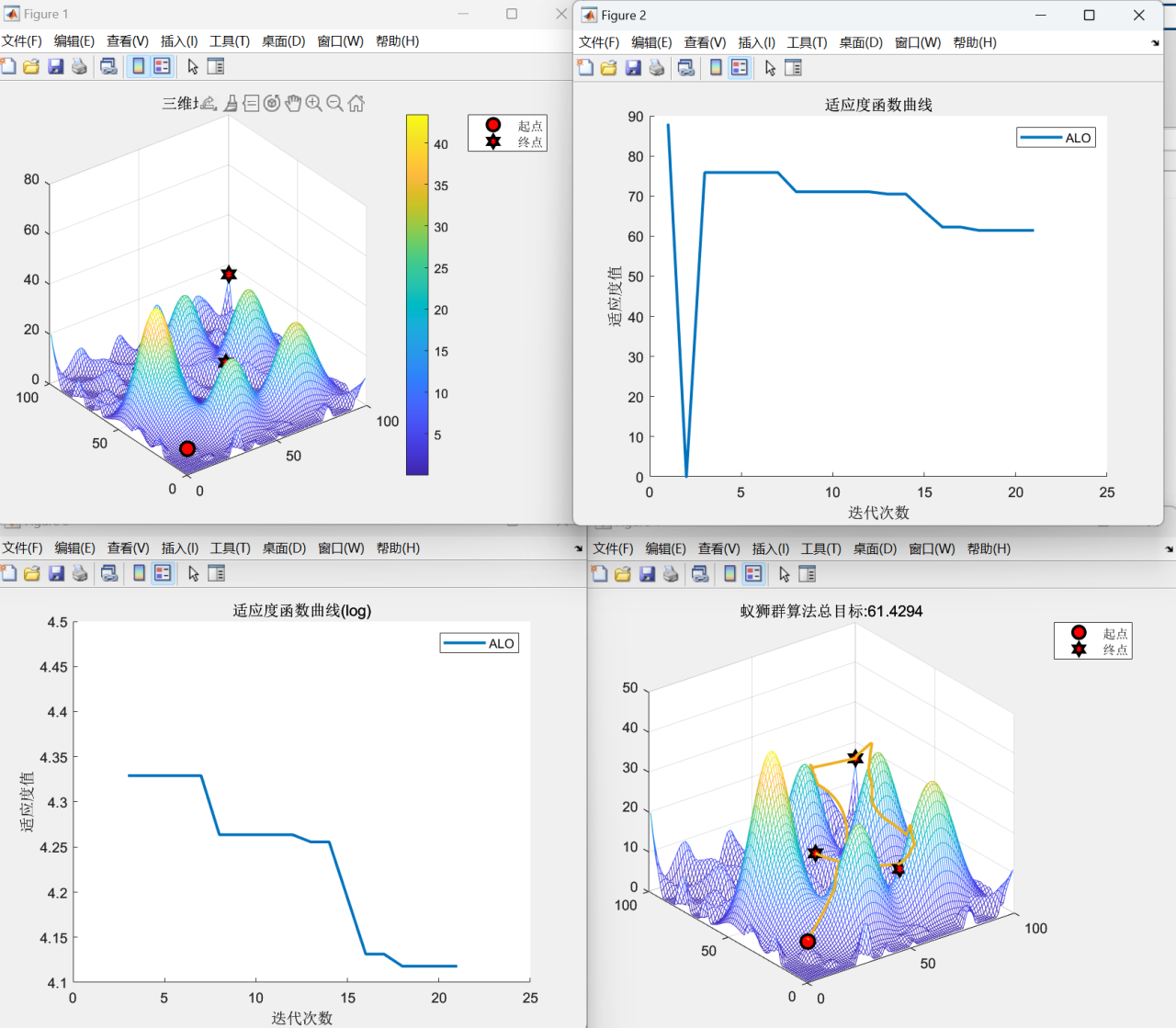The width and height of the screenshot is (1176, 1028).
Task: Click the Figure 2 window title text
Action: click(x=624, y=16)
